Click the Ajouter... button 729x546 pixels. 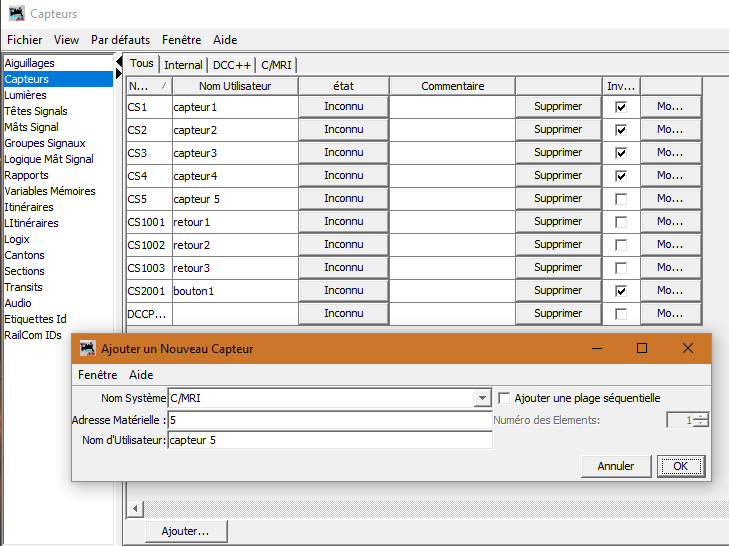tap(185, 531)
